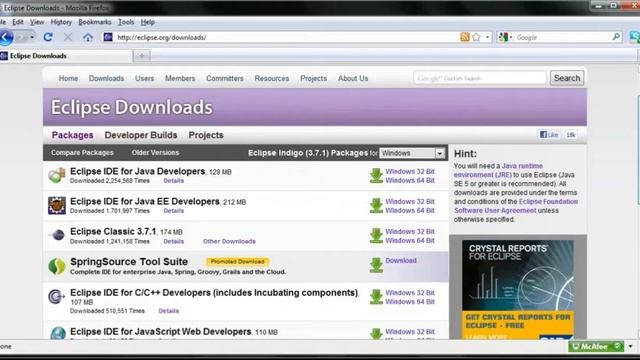Click SpringSource Tool Suite leaf icon
This screenshot has width=640, height=360.
pyautogui.click(x=57, y=266)
